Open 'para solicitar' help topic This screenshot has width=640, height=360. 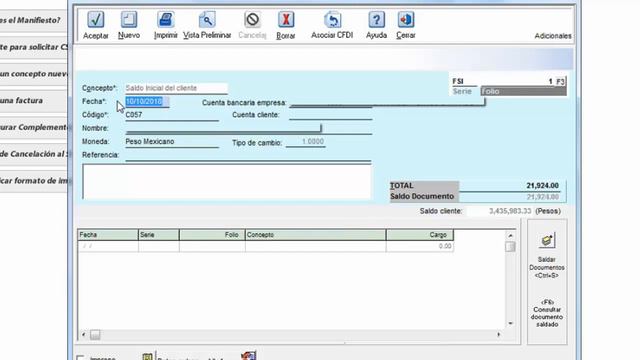click(x=33, y=47)
